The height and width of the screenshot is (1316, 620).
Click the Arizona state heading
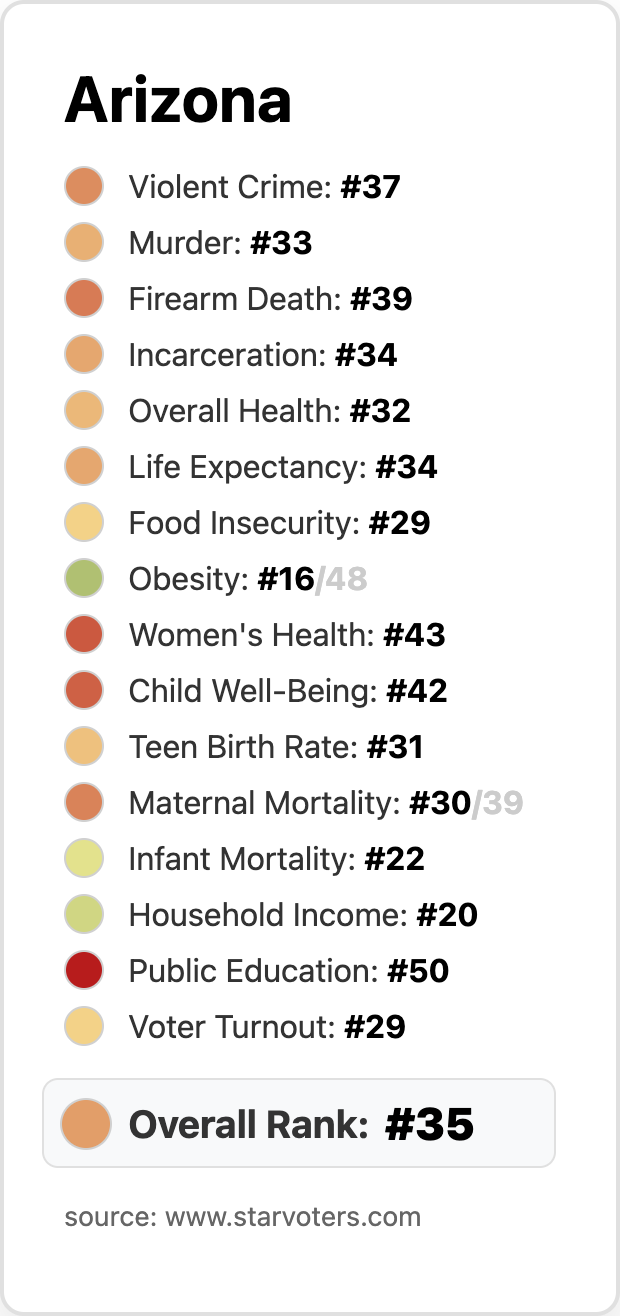pos(178,101)
